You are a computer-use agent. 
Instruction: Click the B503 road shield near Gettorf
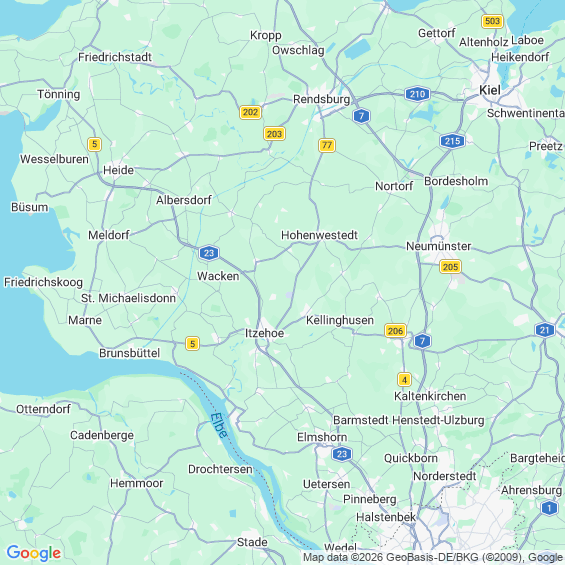coord(492,21)
